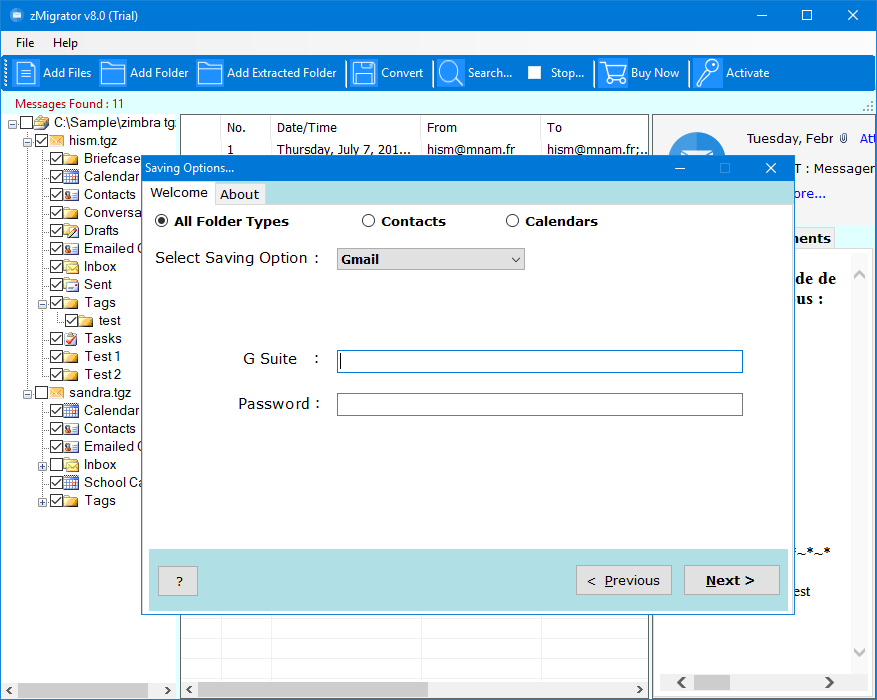Image resolution: width=877 pixels, height=700 pixels.
Task: Click the Activate key icon
Action: point(708,73)
